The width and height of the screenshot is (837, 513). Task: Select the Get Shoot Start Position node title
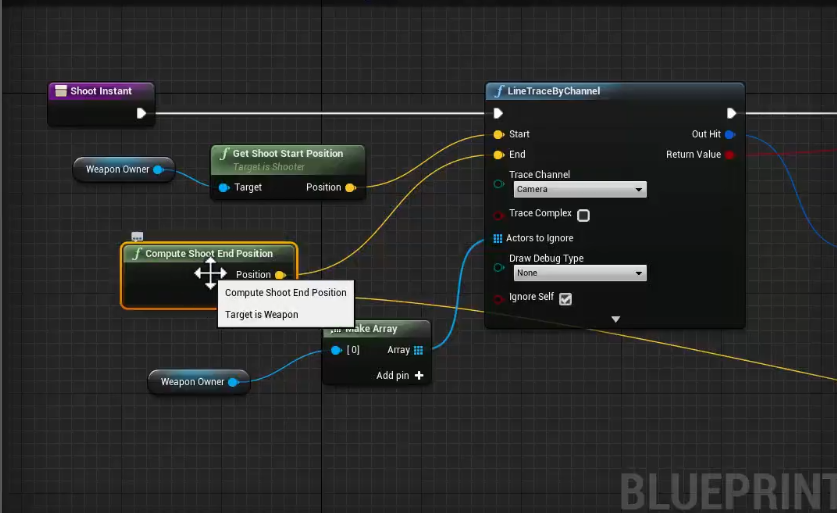click(x=288, y=154)
